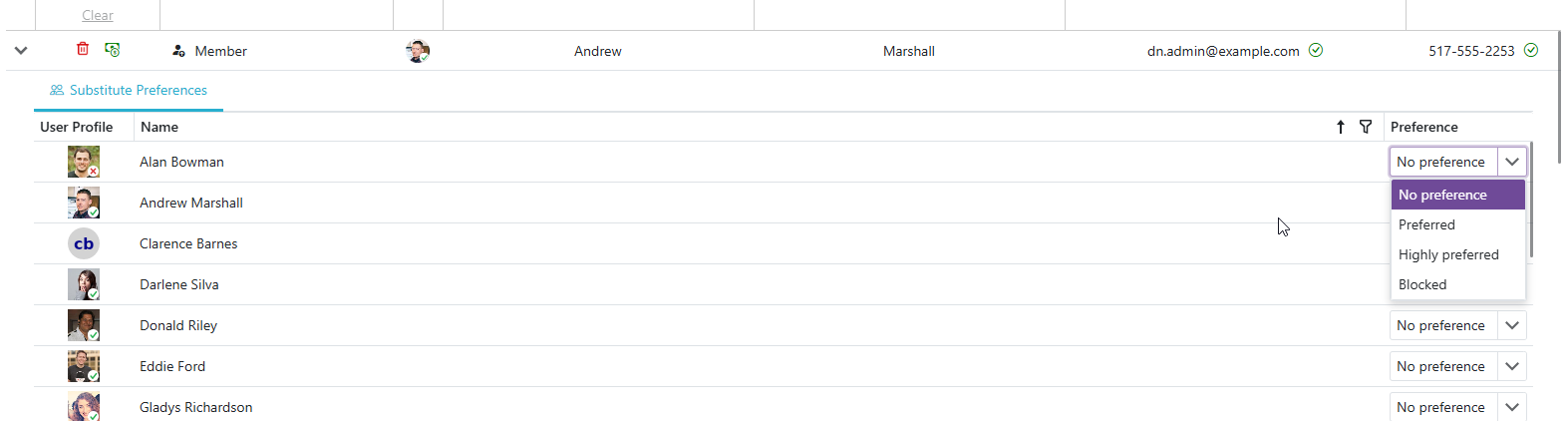
Task: Click the dn.admin@example.com email address
Action: 1223,51
